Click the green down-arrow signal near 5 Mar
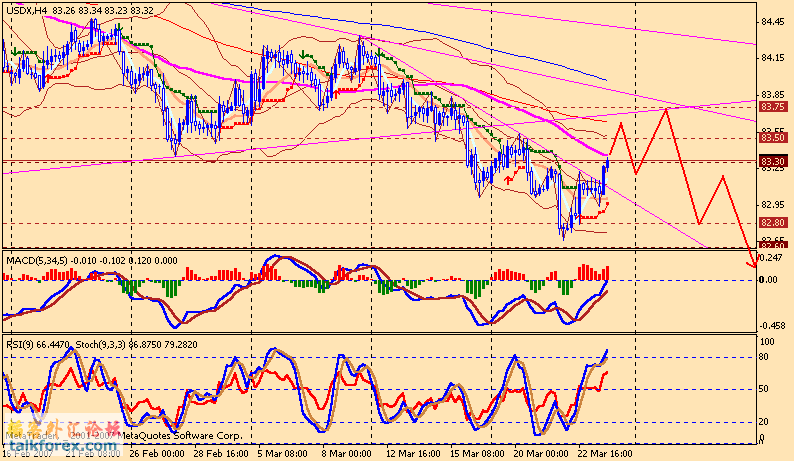 point(302,54)
